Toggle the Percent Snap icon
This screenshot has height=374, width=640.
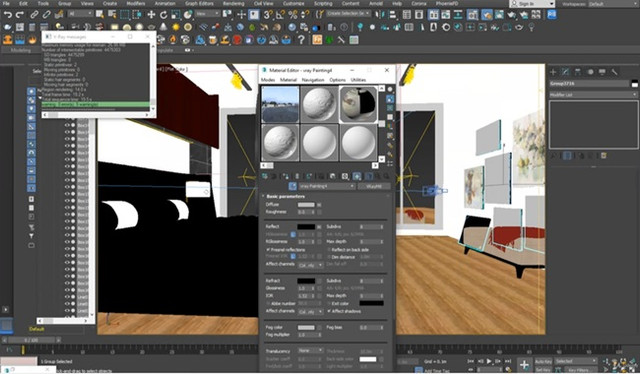click(x=293, y=15)
